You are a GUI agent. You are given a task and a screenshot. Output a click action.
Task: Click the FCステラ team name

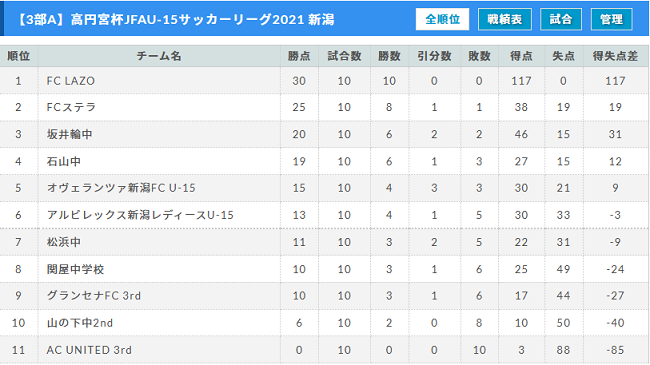pos(71,107)
